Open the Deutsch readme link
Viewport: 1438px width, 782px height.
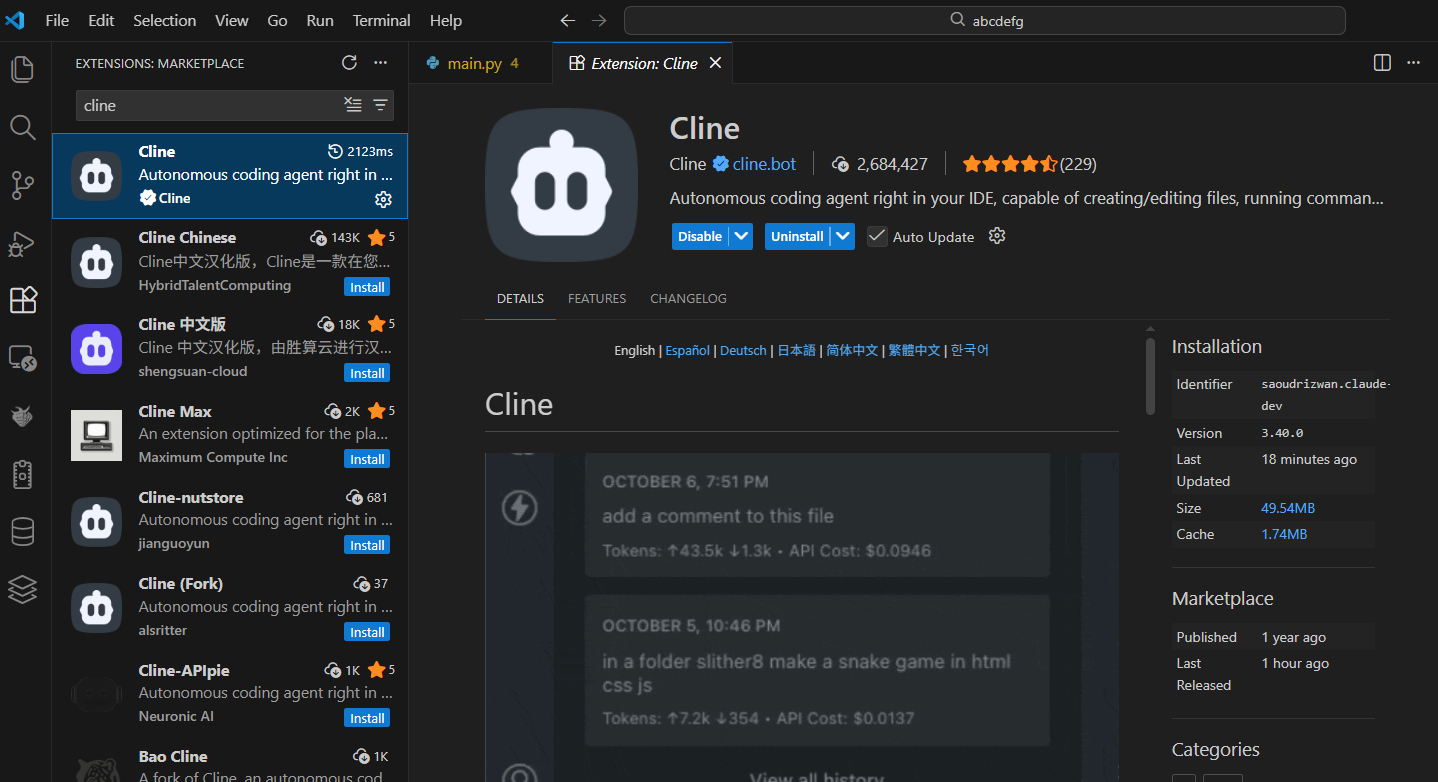pos(743,350)
